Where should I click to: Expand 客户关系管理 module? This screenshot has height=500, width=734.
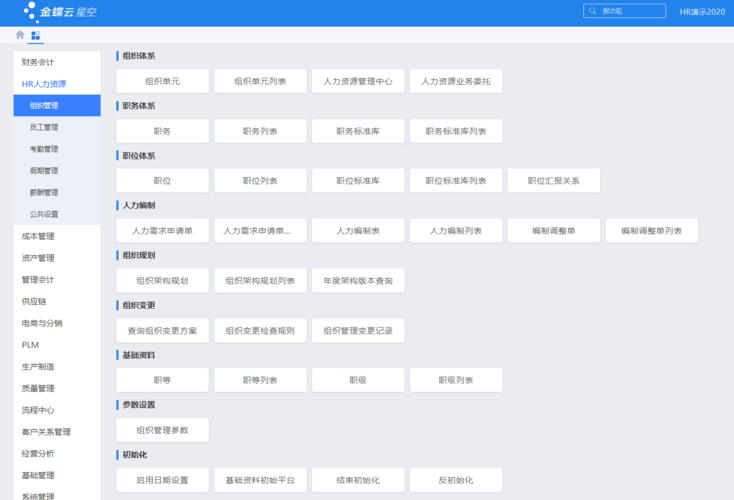57,432
